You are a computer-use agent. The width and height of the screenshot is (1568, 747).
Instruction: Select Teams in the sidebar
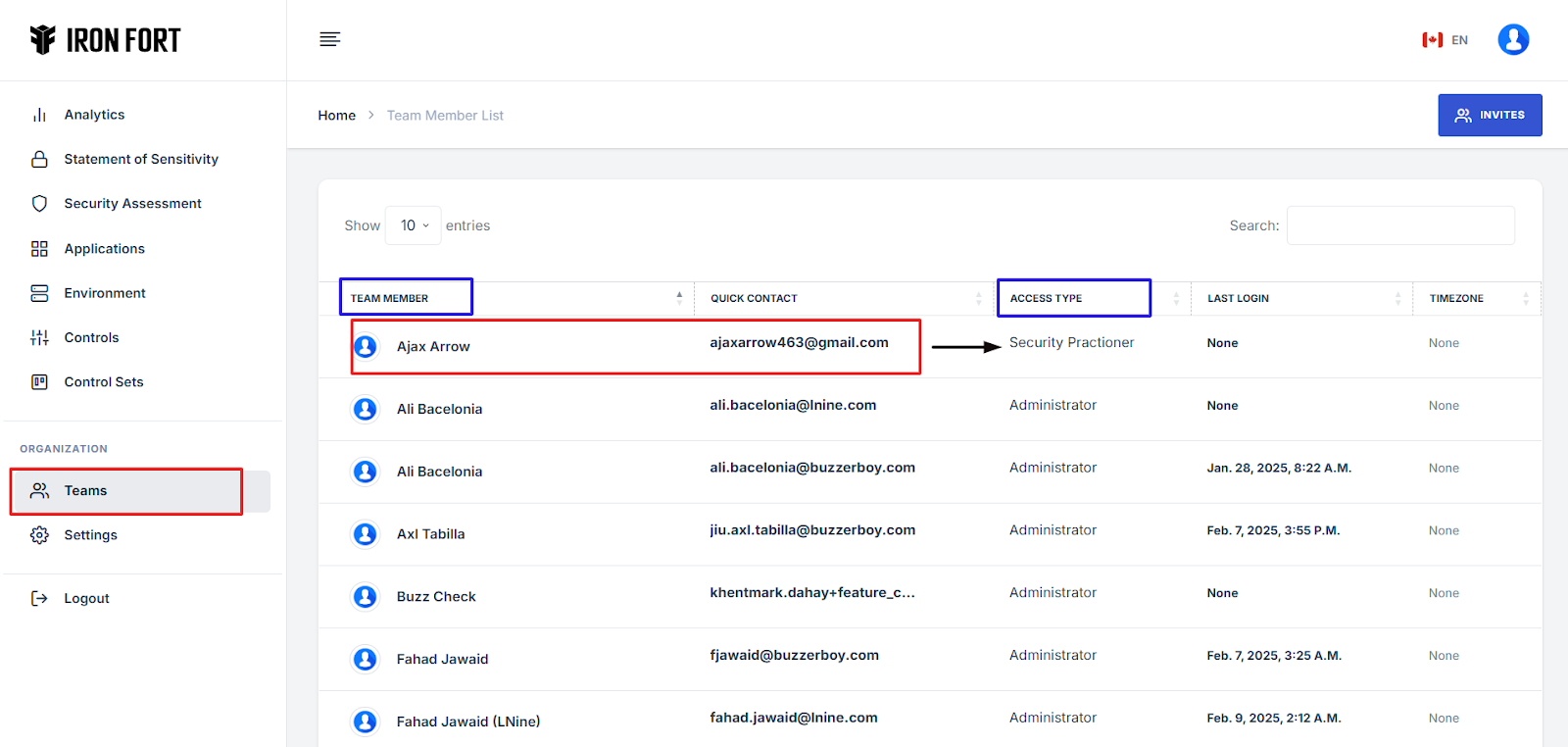[85, 490]
